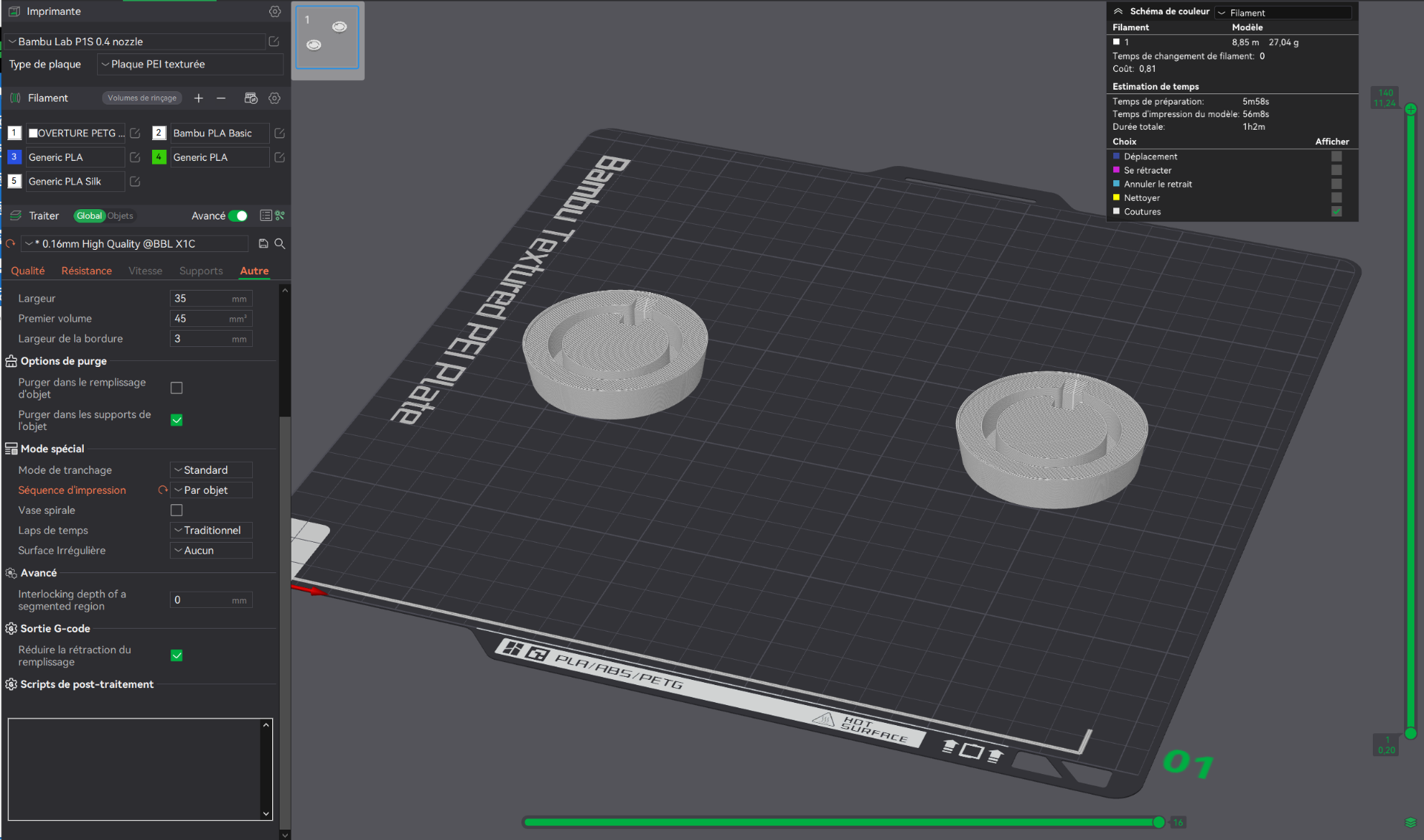Click the Volumes de rinçage button
This screenshot has width=1424, height=840.
click(142, 98)
